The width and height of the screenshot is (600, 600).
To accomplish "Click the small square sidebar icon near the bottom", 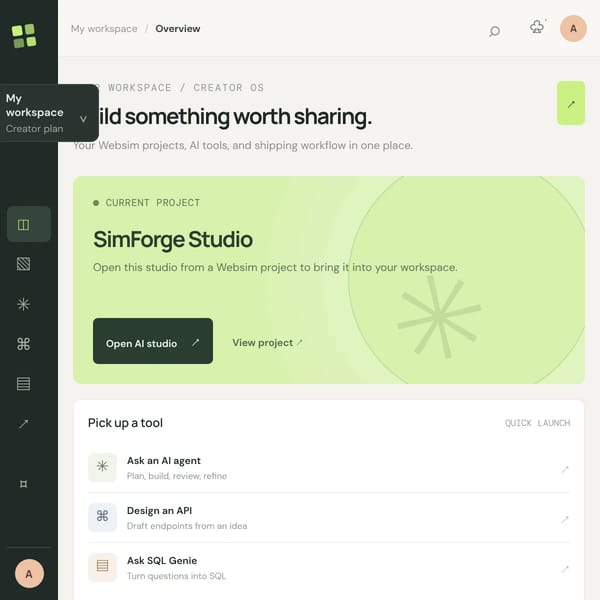I will pyautogui.click(x=23, y=484).
